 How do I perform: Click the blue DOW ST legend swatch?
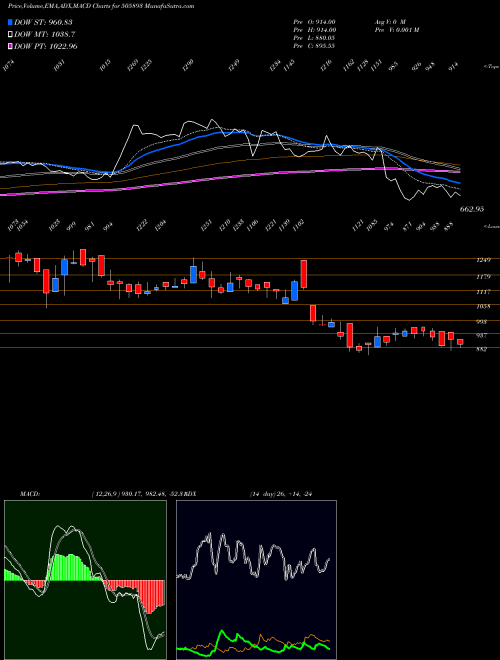point(10,22)
